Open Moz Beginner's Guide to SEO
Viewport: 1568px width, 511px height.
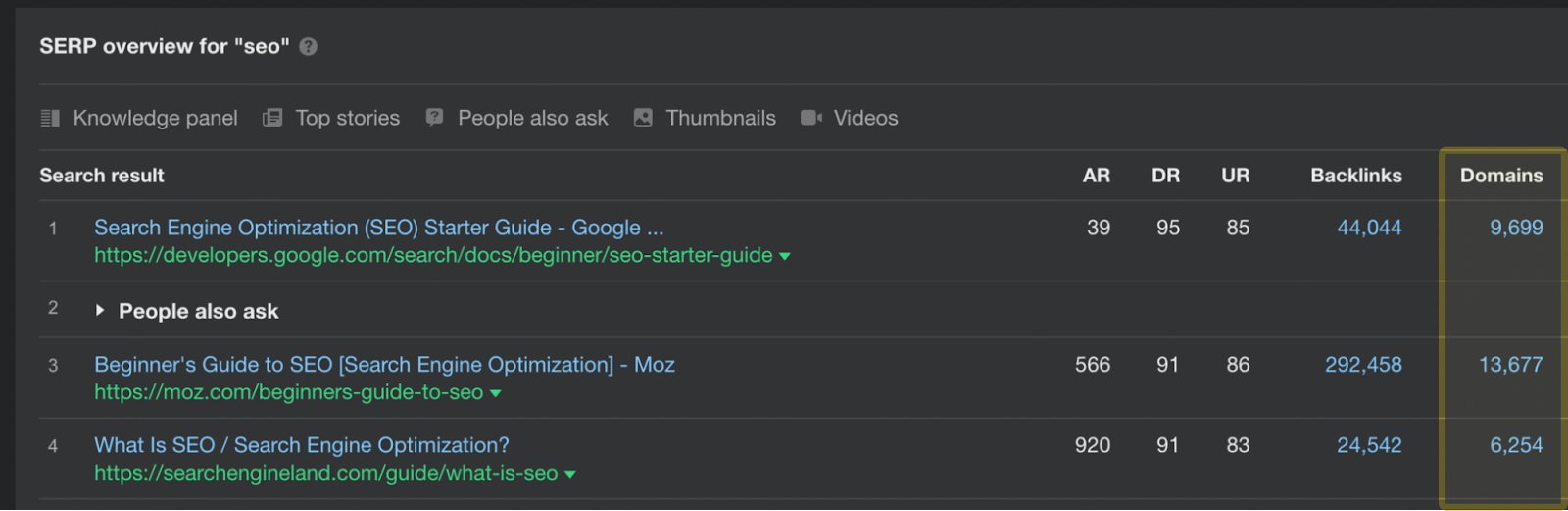click(x=384, y=365)
